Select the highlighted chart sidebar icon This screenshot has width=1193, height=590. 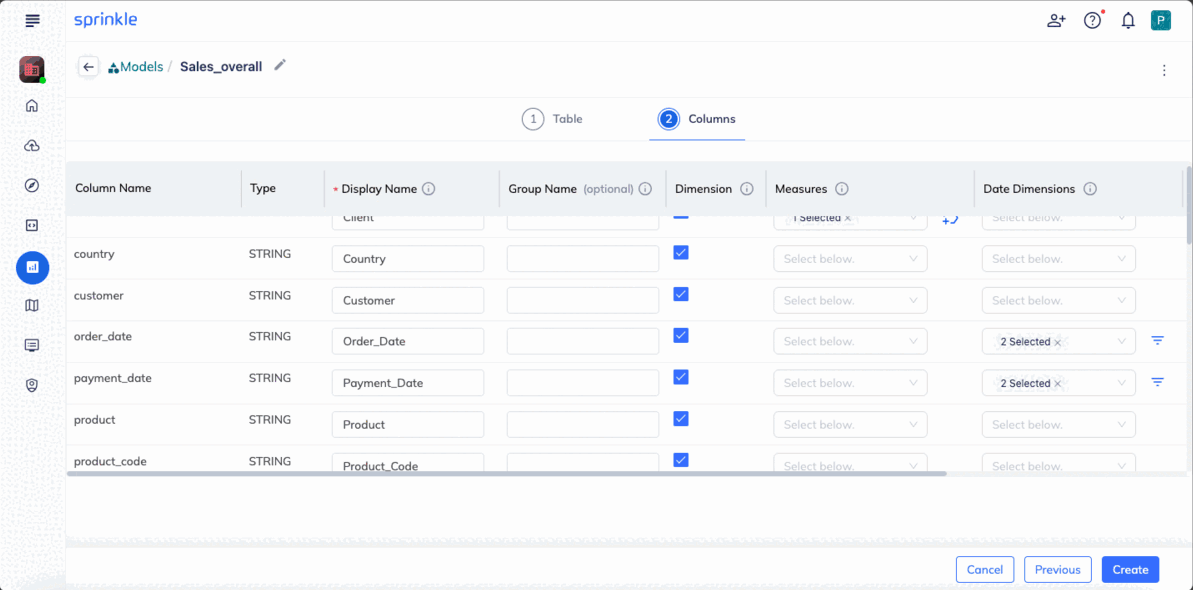(32, 267)
